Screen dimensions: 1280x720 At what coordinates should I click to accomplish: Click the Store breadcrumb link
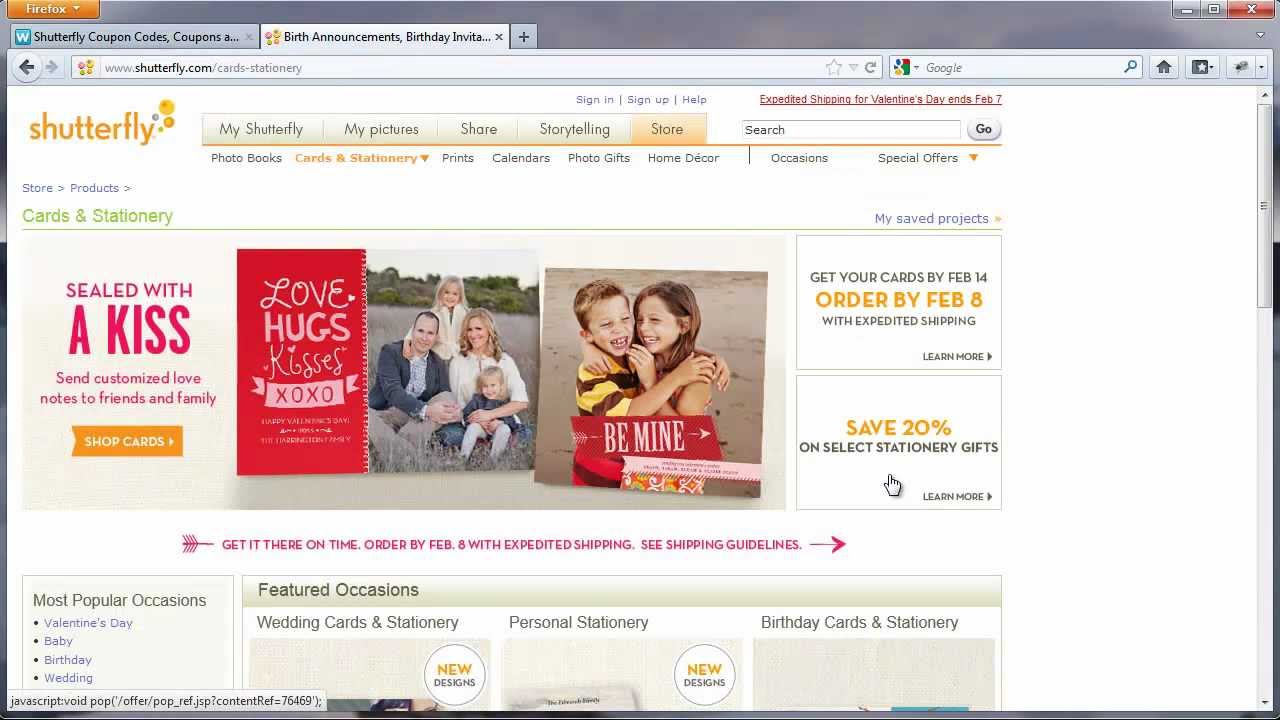click(x=37, y=188)
